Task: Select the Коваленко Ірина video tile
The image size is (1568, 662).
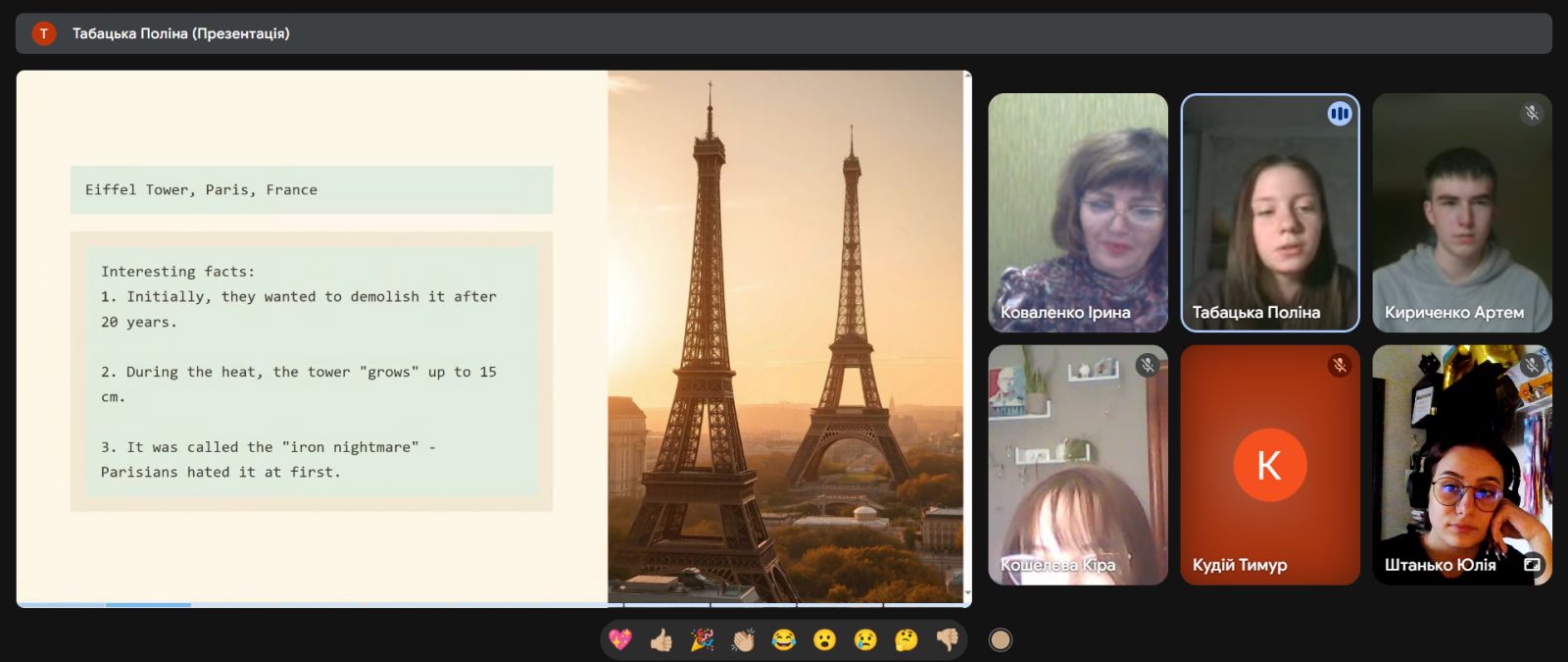Action: tap(1078, 213)
